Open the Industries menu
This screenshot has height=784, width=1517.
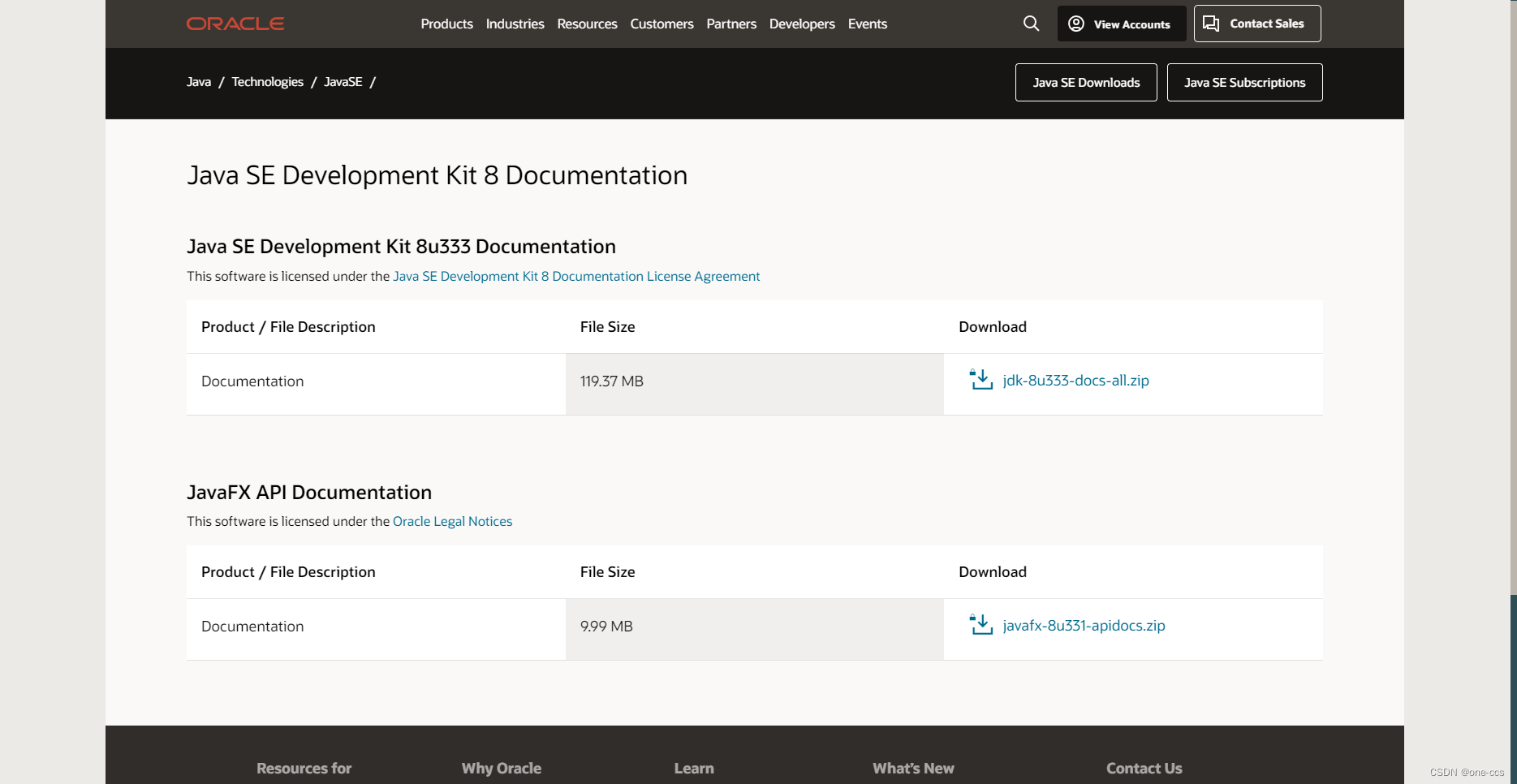pyautogui.click(x=515, y=24)
